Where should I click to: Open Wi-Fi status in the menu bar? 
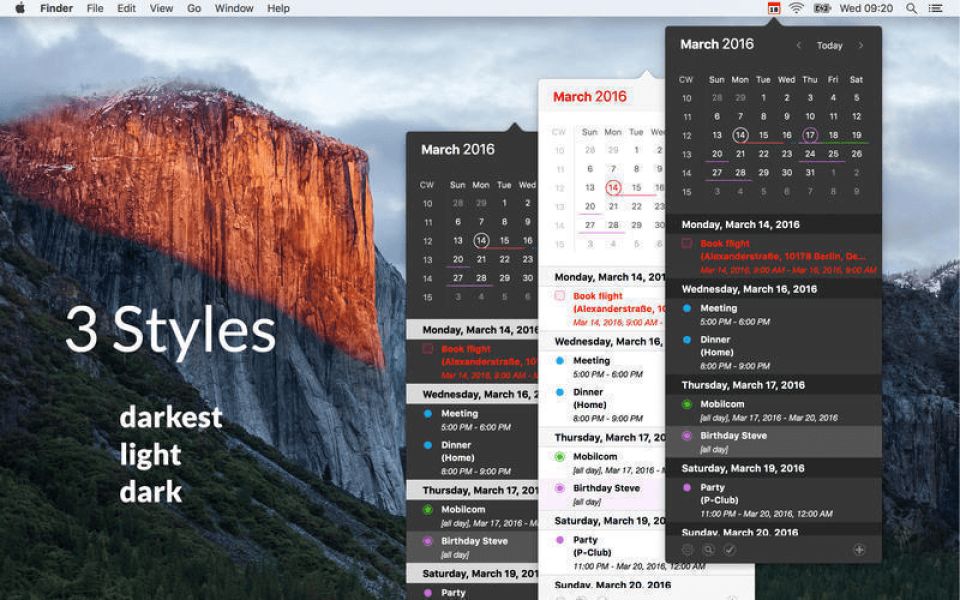[796, 9]
